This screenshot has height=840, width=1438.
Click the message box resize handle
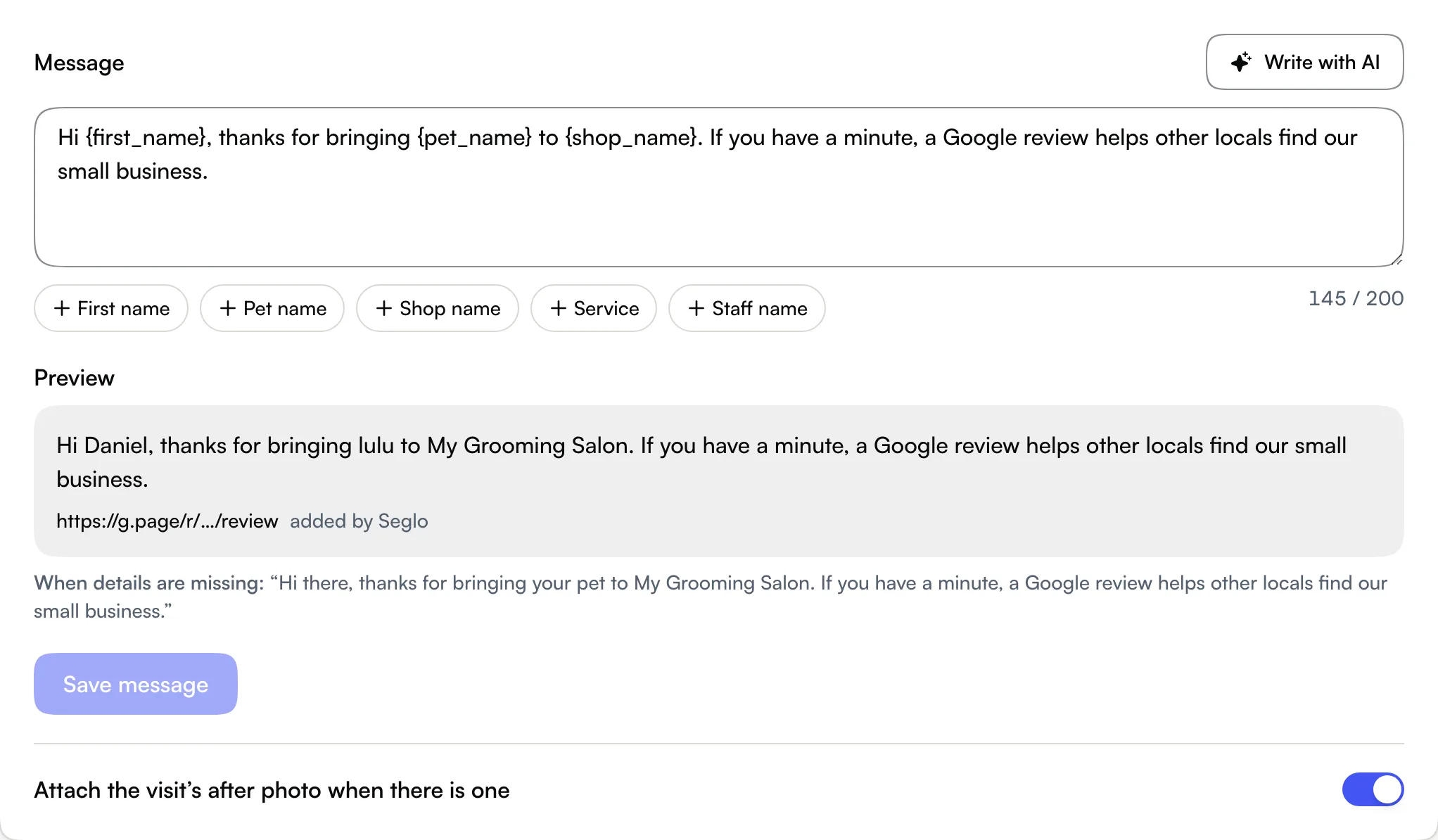(1396, 260)
